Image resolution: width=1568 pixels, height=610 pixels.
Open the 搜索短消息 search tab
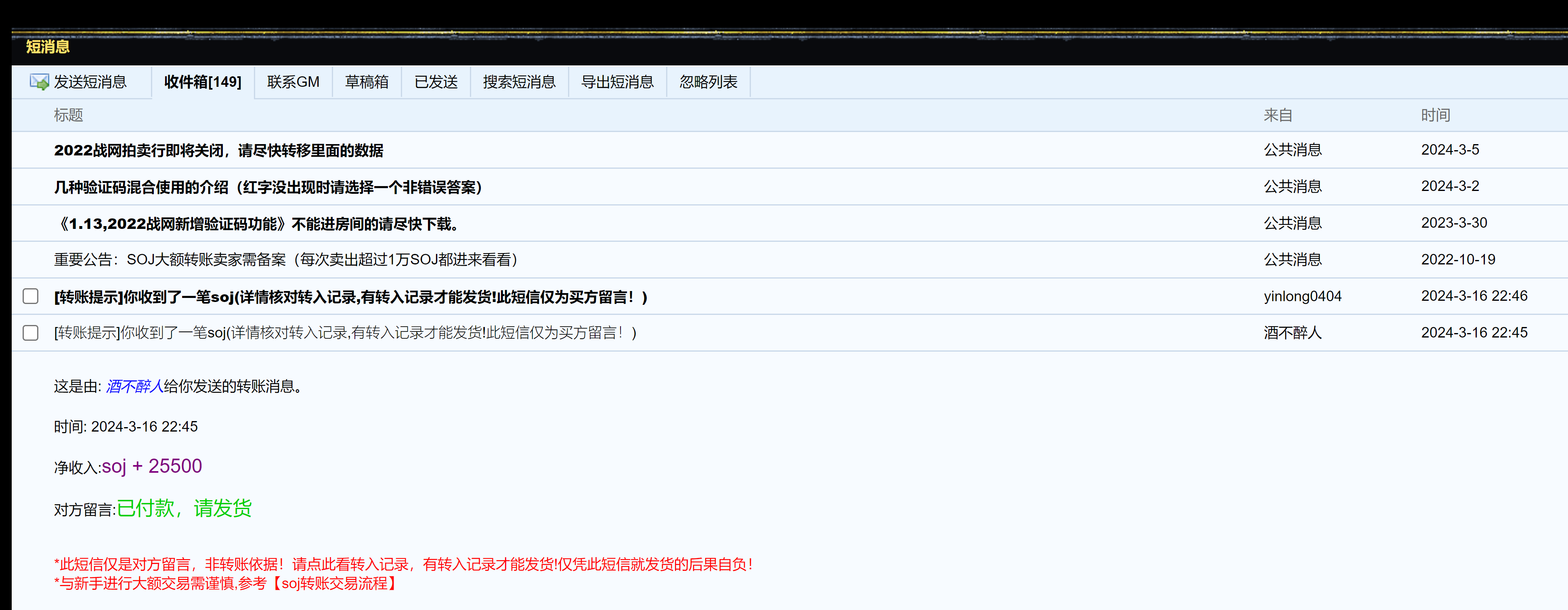pos(519,82)
